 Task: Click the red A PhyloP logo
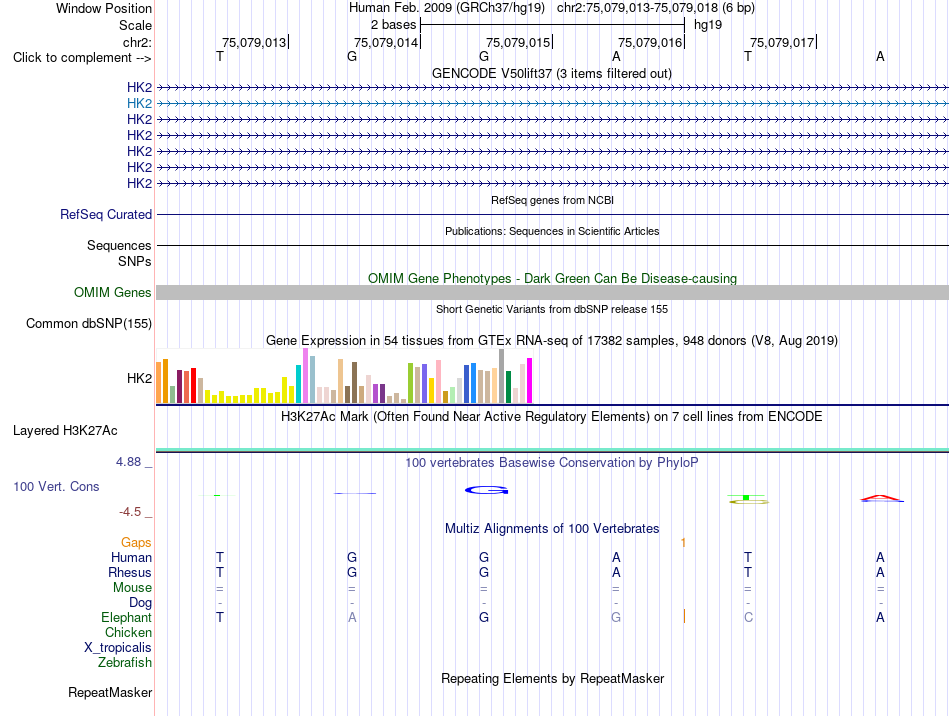pyautogui.click(x=882, y=499)
